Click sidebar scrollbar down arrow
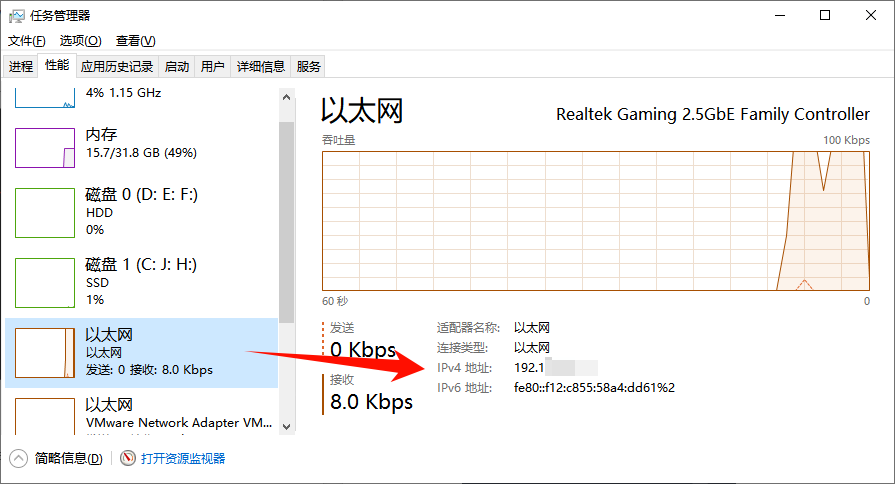The height and width of the screenshot is (484, 895). tap(287, 426)
